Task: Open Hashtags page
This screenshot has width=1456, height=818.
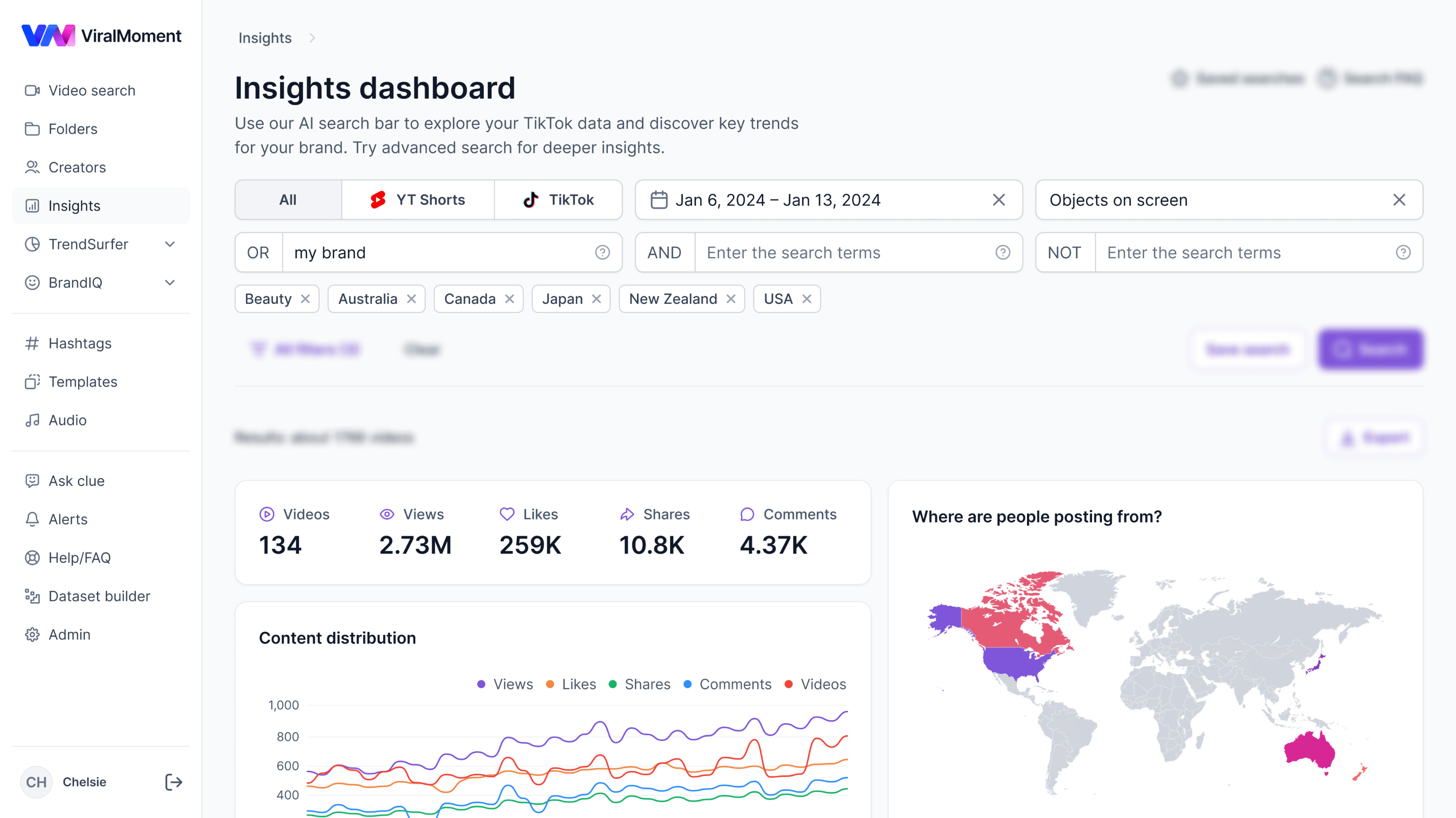Action: tap(101, 343)
